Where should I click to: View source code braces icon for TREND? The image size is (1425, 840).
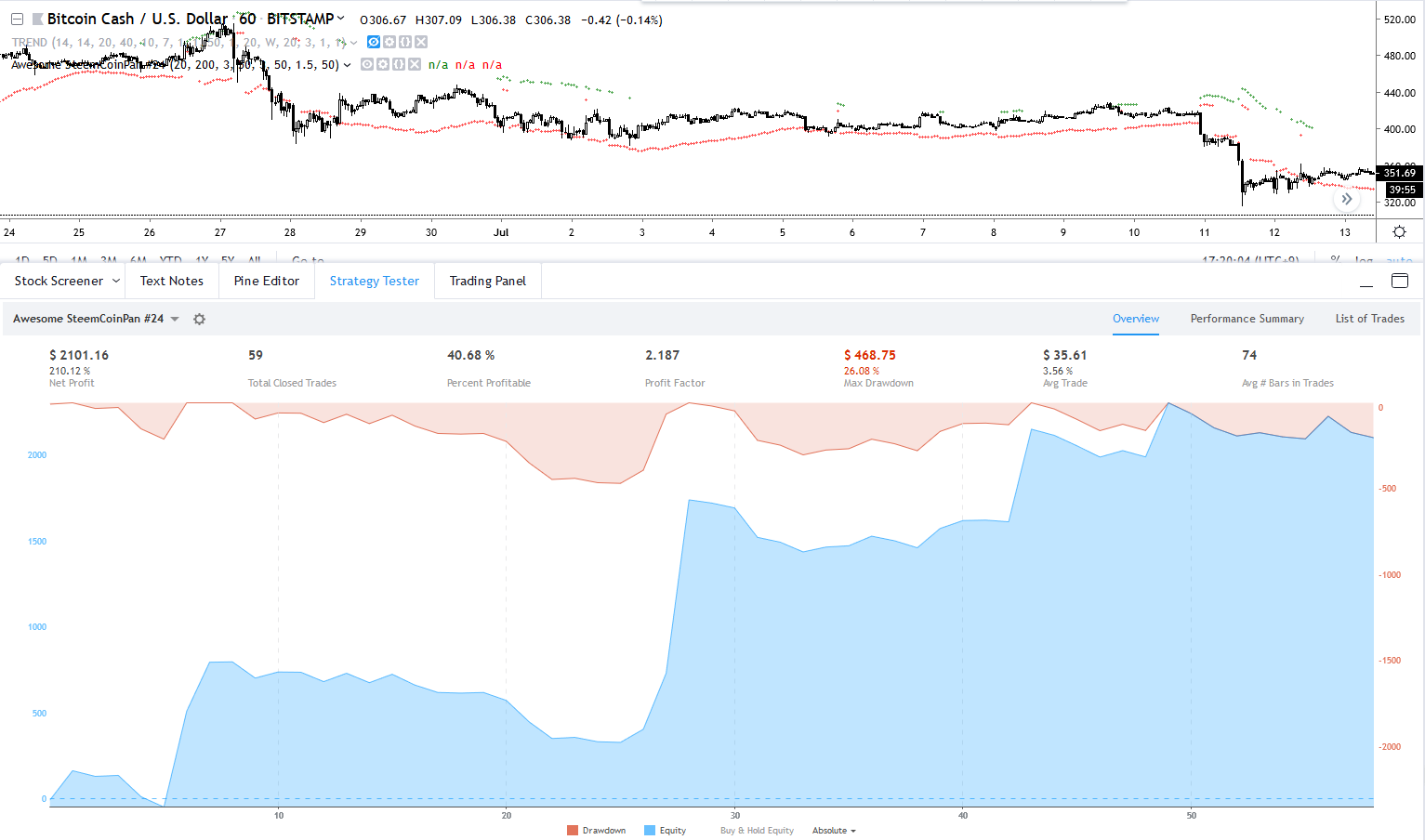405,42
